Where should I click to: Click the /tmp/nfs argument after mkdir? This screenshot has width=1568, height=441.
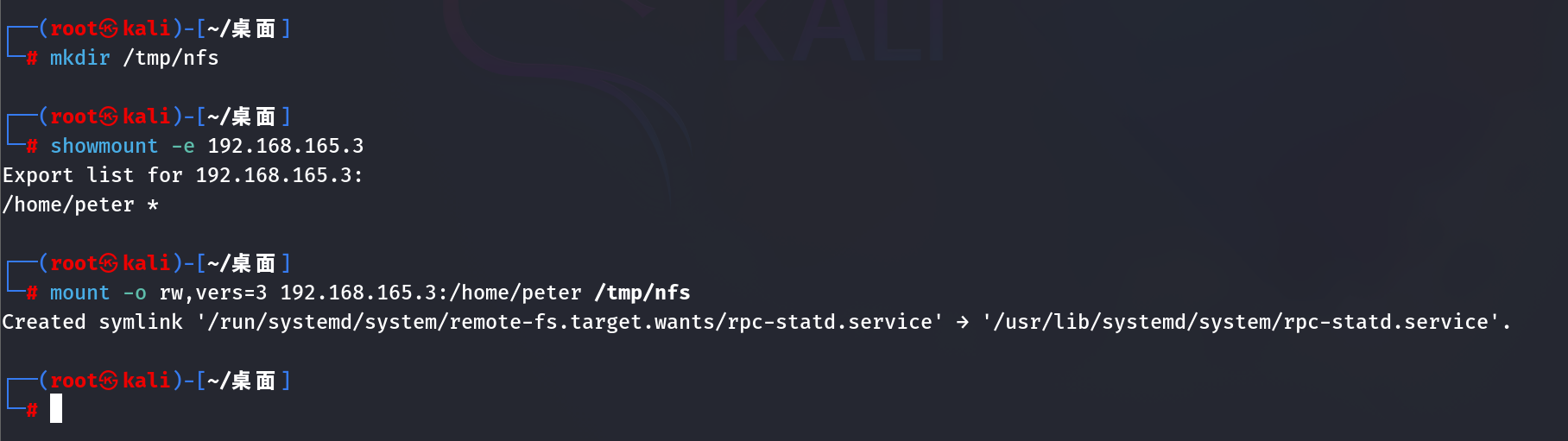171,58
